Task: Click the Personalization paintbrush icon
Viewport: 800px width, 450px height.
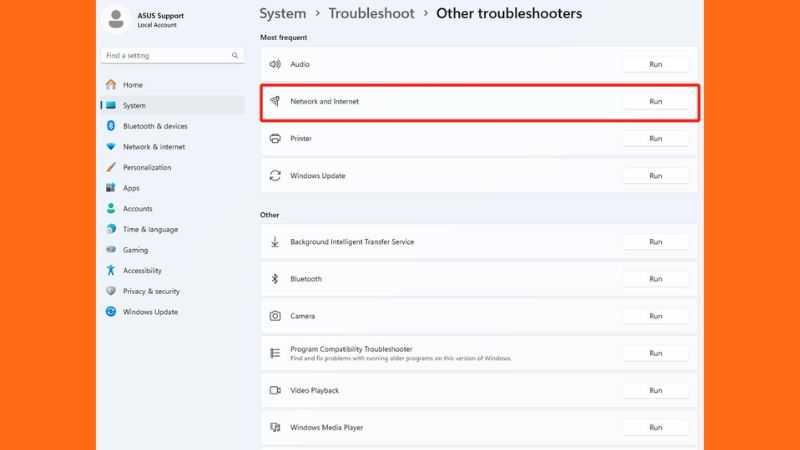Action: (111, 167)
